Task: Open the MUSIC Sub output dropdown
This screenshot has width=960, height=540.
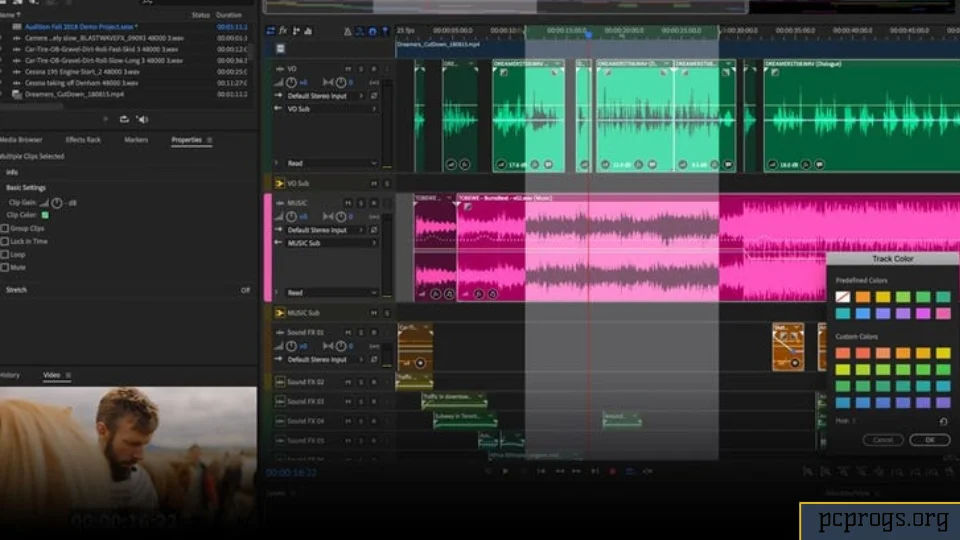Action: (x=331, y=243)
